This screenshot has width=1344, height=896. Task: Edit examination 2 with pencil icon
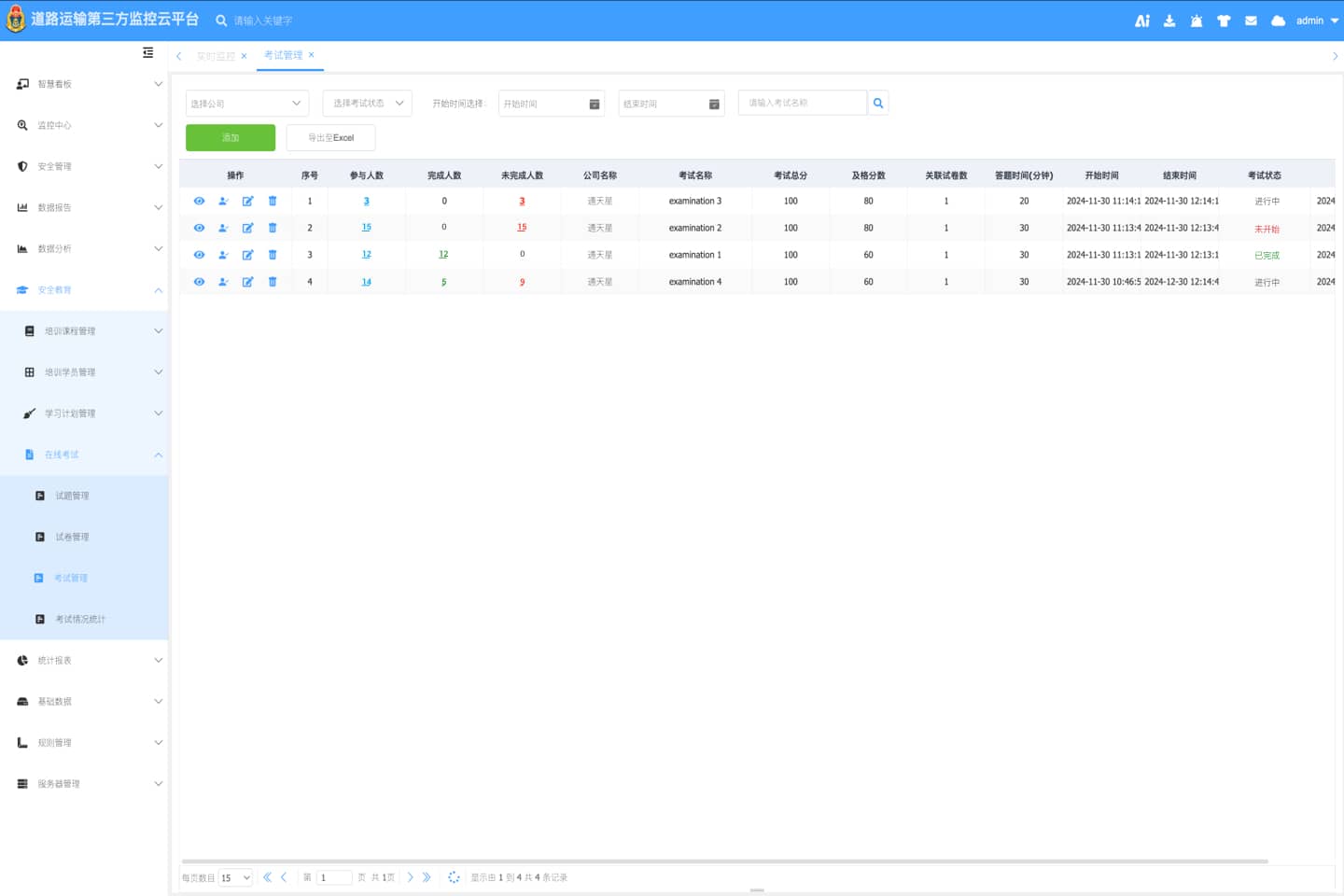pyautogui.click(x=247, y=228)
